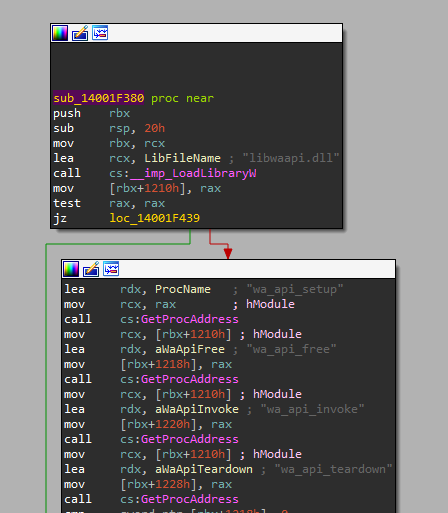Click the 'sub rsp, 20h' instruction
Viewport: 448px width, 513px height.
tap(109, 128)
